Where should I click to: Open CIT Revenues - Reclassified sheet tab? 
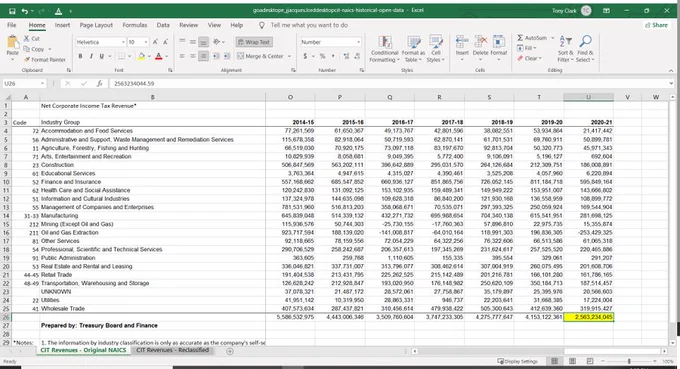(172, 350)
